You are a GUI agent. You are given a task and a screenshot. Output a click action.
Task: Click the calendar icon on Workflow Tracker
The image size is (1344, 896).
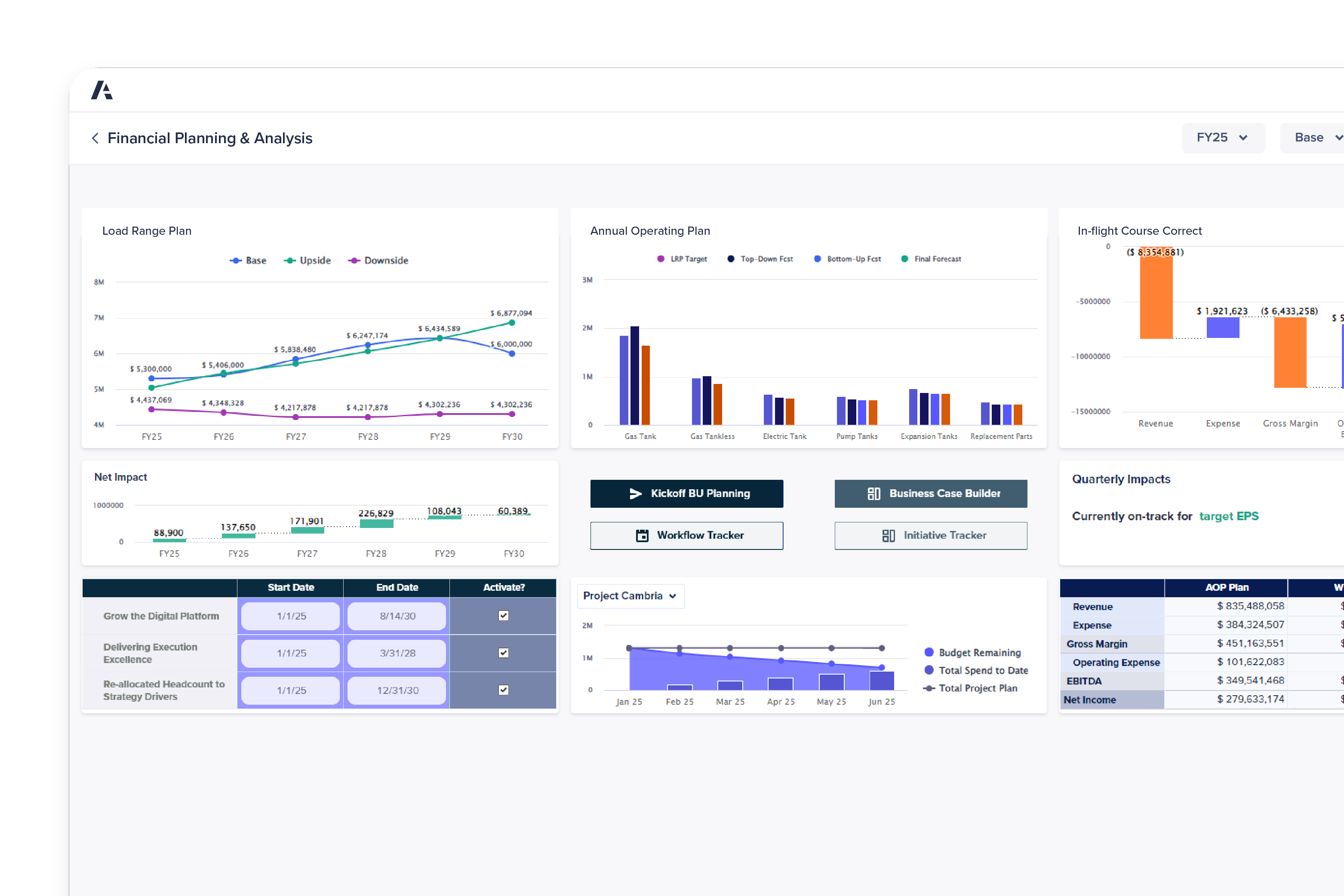643,535
